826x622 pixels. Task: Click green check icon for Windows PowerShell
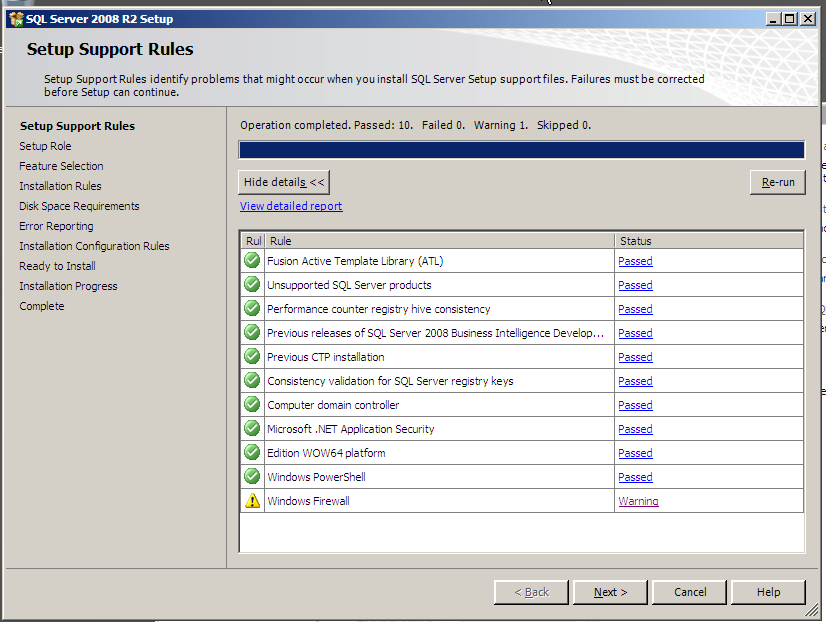pyautogui.click(x=252, y=476)
